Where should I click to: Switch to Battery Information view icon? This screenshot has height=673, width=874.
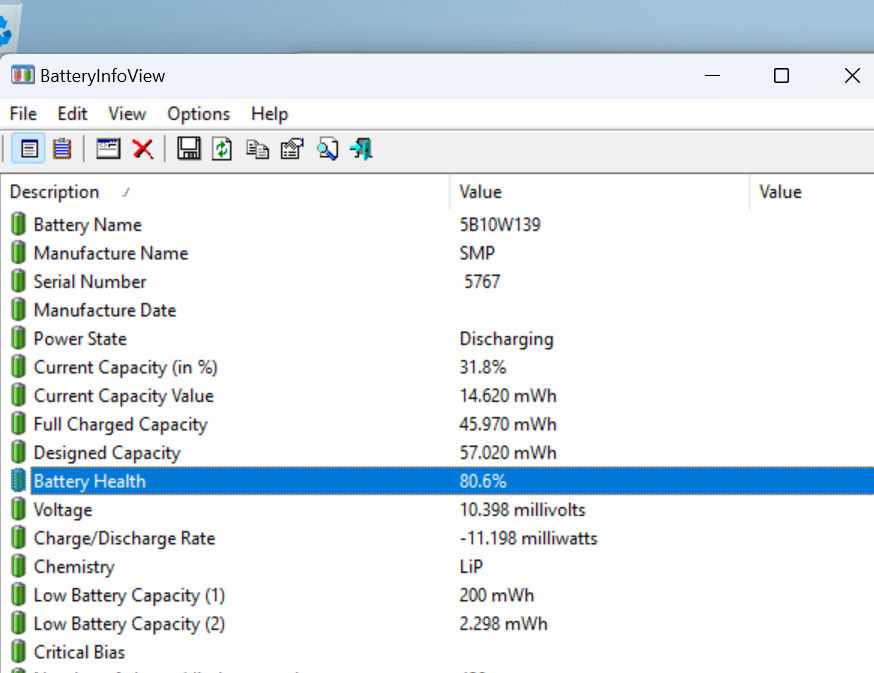29,149
